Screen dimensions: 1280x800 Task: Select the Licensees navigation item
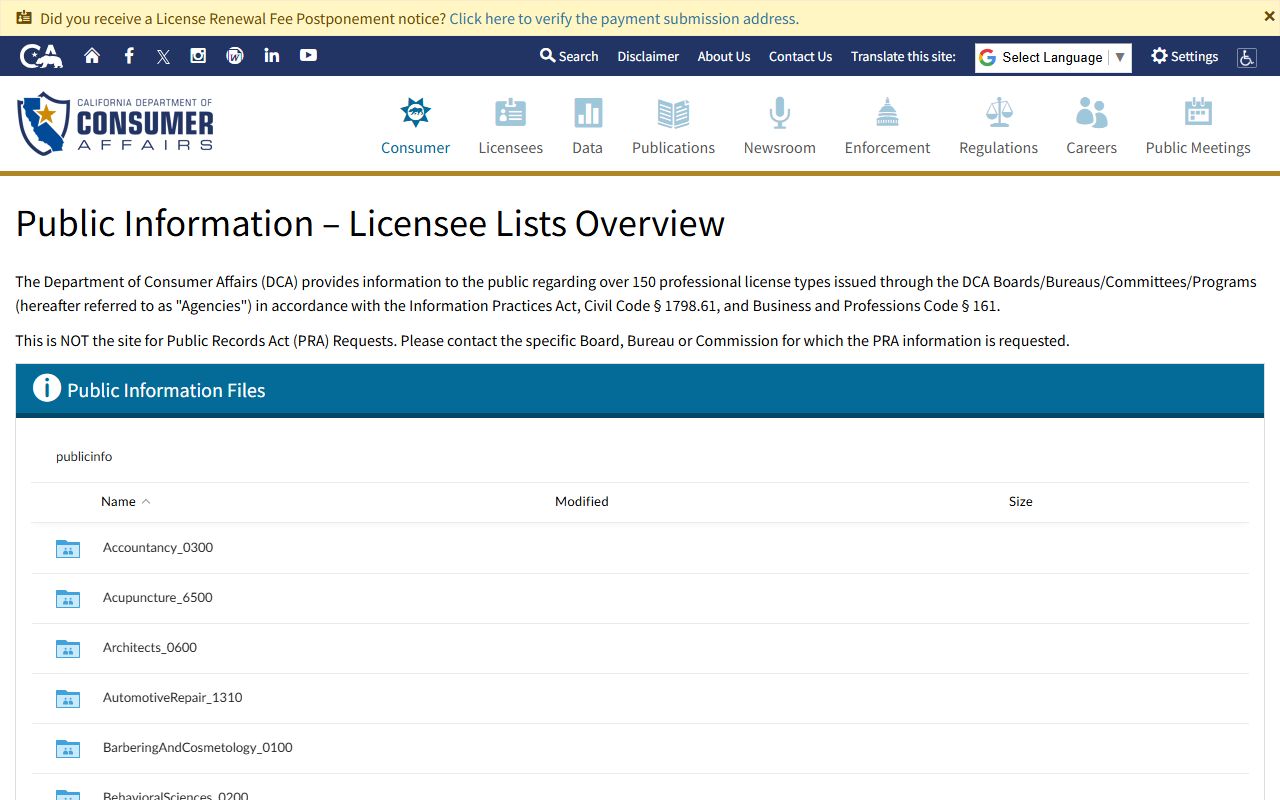[x=510, y=126]
